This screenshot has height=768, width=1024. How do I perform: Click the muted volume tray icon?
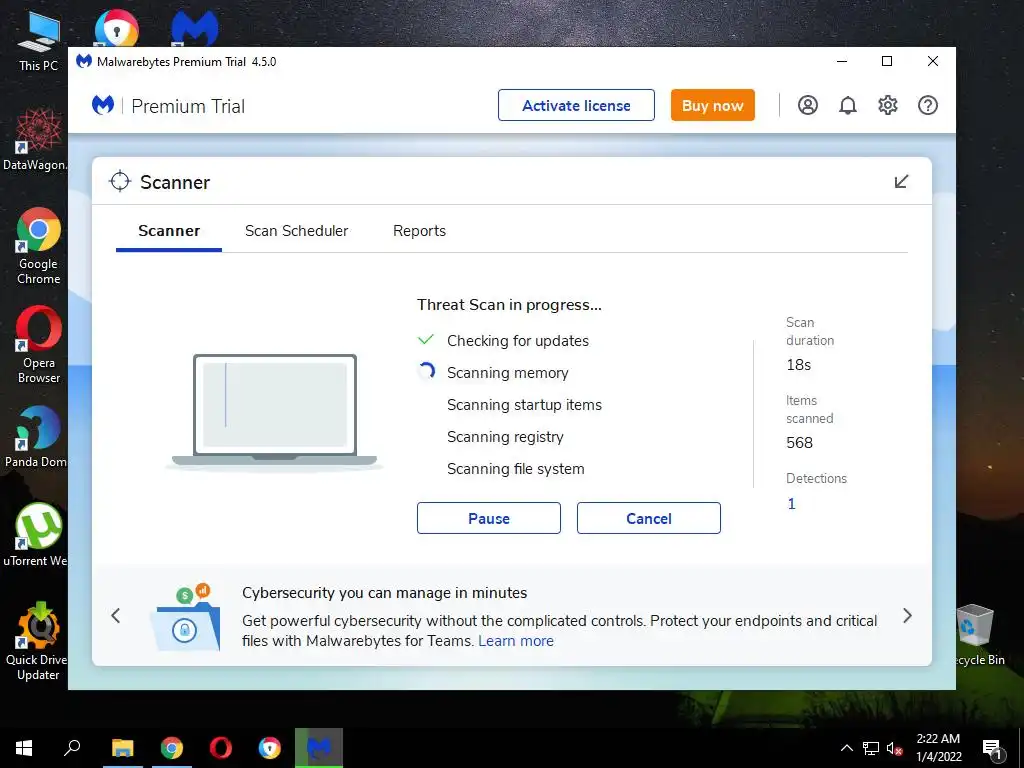coord(895,748)
